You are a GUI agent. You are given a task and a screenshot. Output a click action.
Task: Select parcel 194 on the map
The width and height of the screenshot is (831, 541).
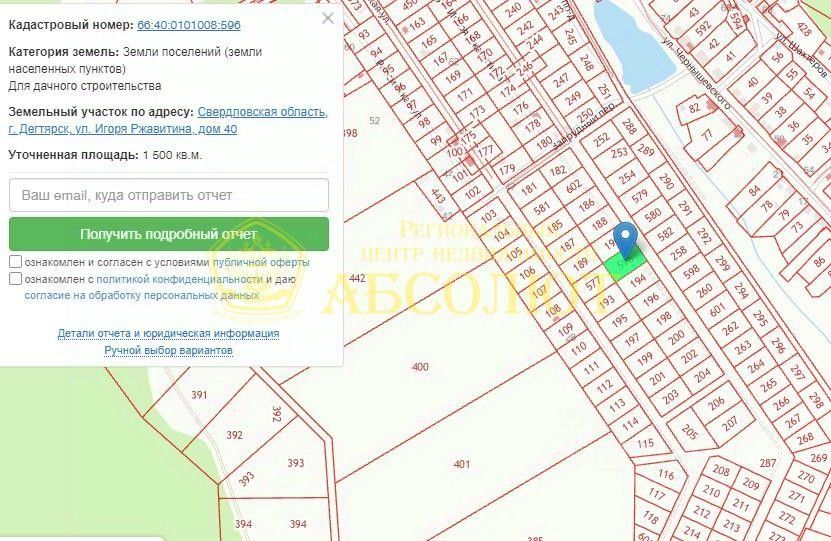click(638, 279)
